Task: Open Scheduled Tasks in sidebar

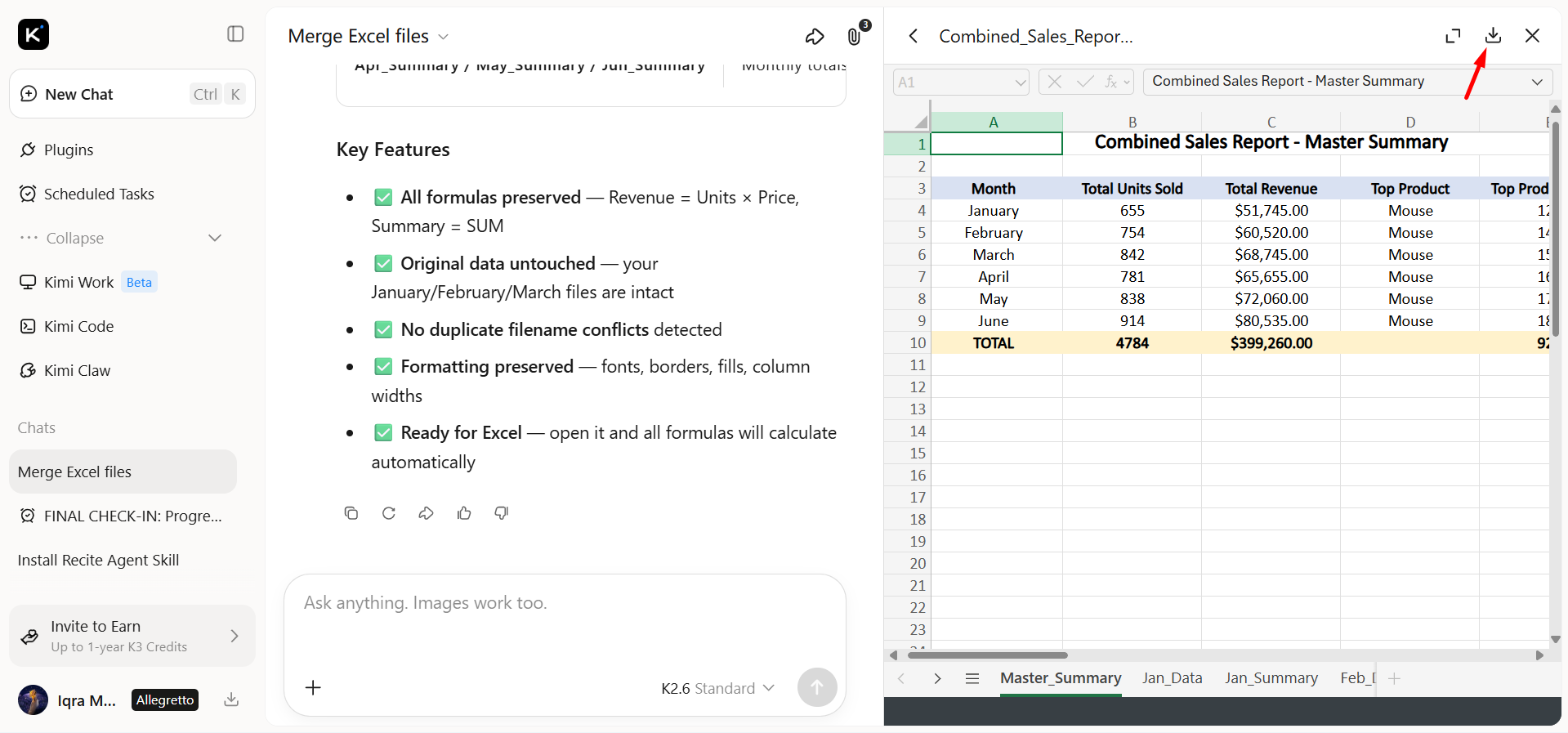Action: pos(99,194)
